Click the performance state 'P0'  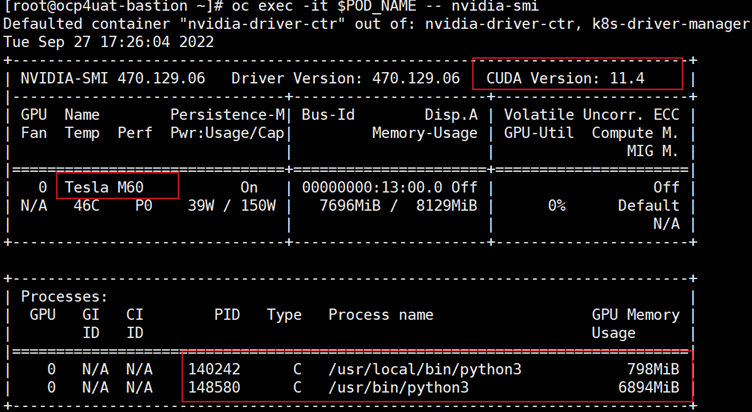(x=143, y=206)
